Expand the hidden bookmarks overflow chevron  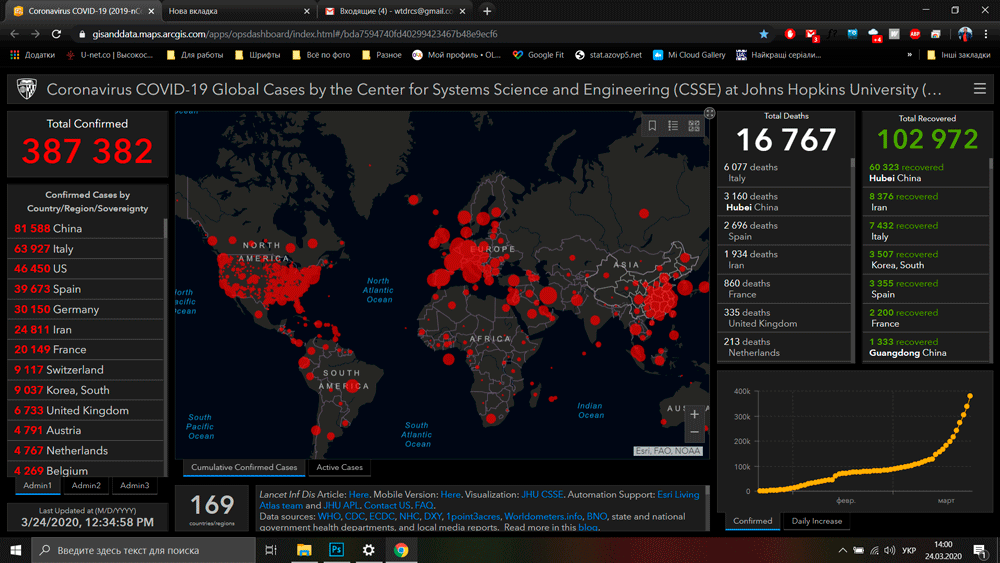pos(909,55)
